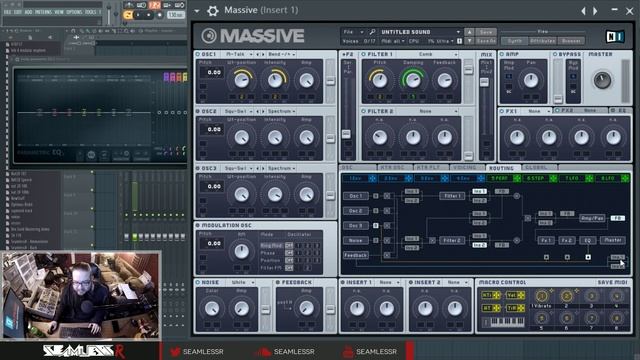The width and height of the screenshot is (640, 360).
Task: Open the Massive plugin gear settings icon
Action: [x=213, y=11]
